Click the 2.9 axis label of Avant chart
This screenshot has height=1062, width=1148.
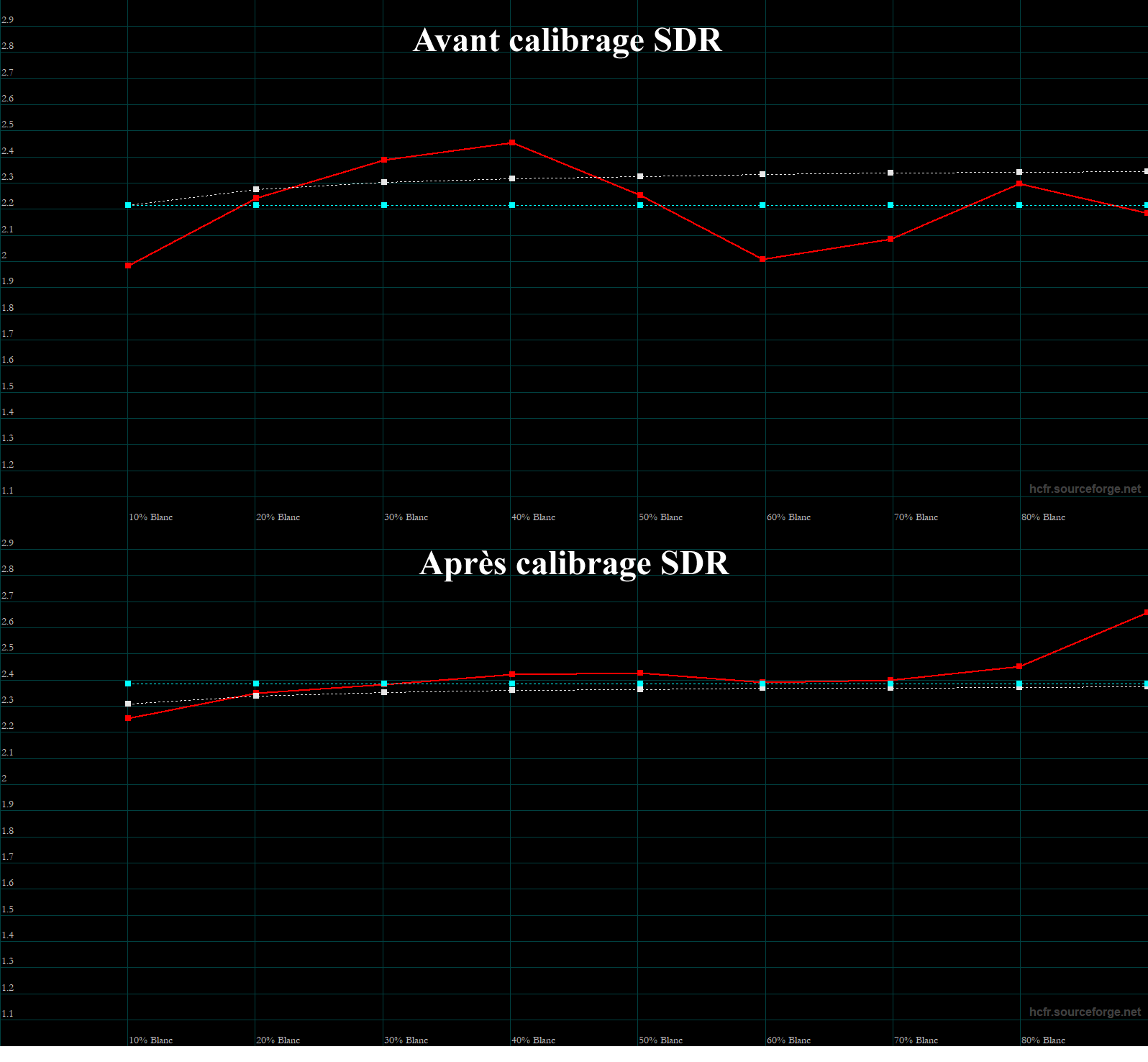pos(7,20)
